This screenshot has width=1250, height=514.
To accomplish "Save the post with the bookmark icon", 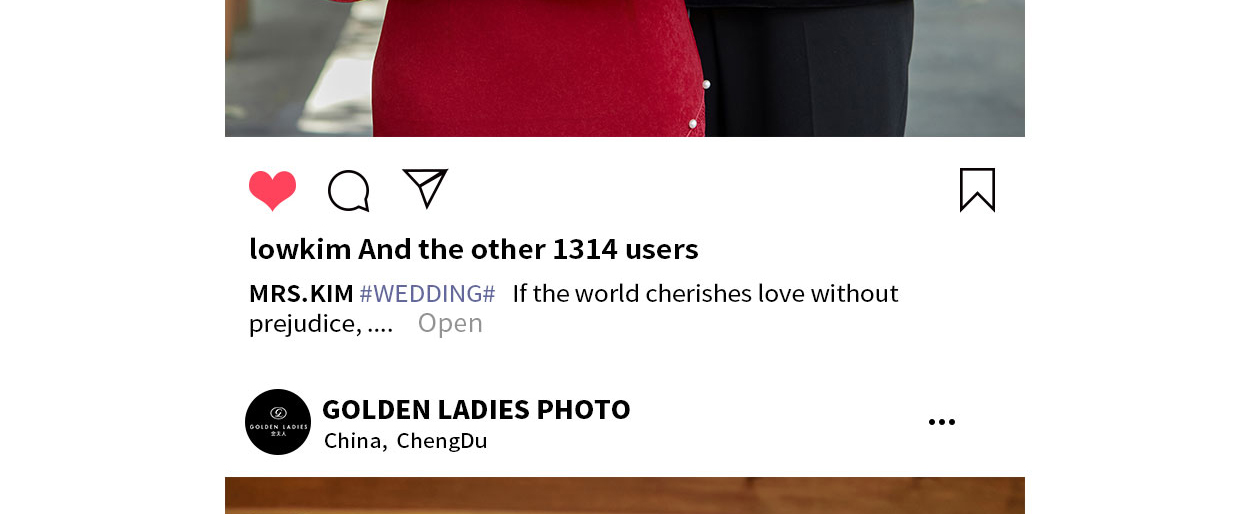I will tap(977, 190).
